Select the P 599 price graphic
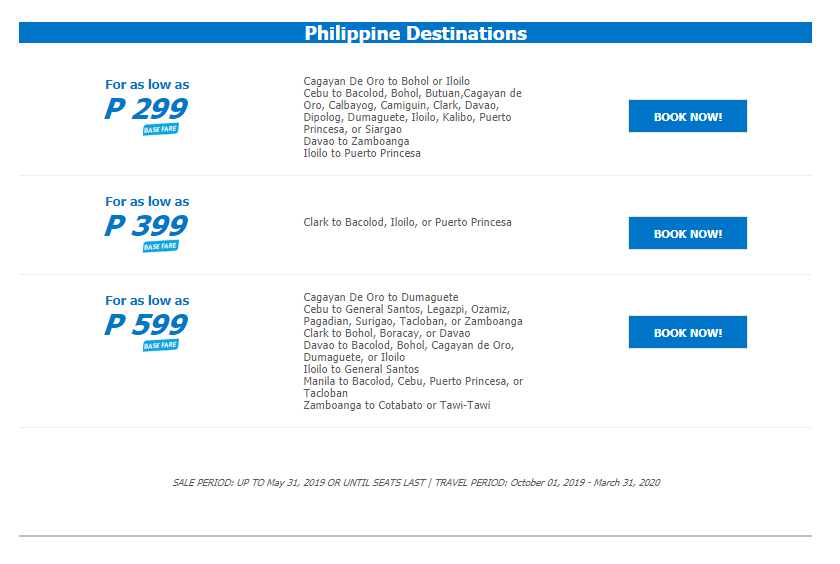This screenshot has width=840, height=564. coord(146,325)
